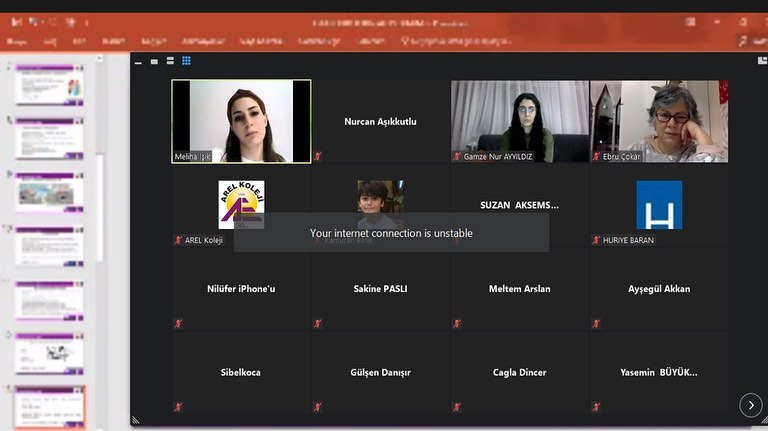Select the Sakine PASLI participant tile

(x=380, y=289)
